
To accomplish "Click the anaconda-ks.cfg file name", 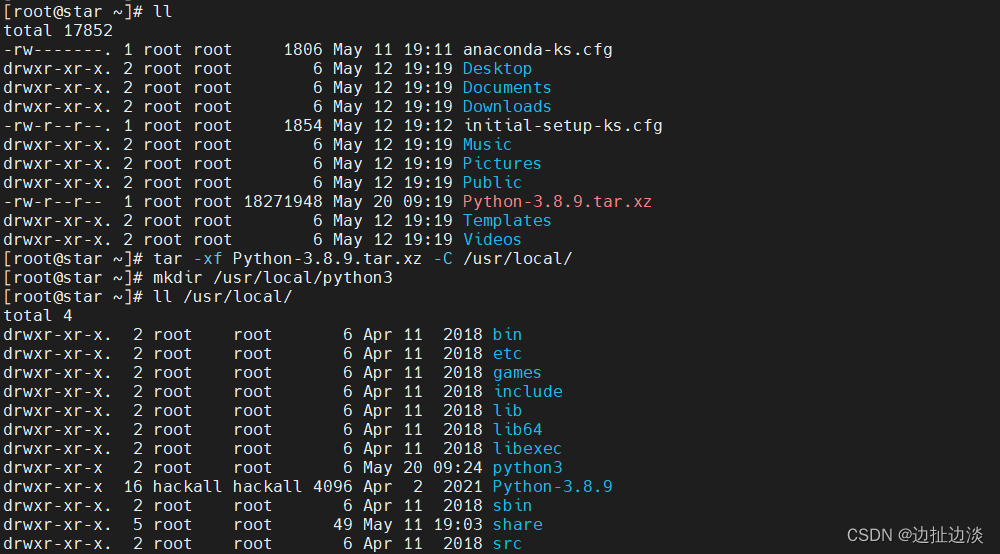I will 537,49.
